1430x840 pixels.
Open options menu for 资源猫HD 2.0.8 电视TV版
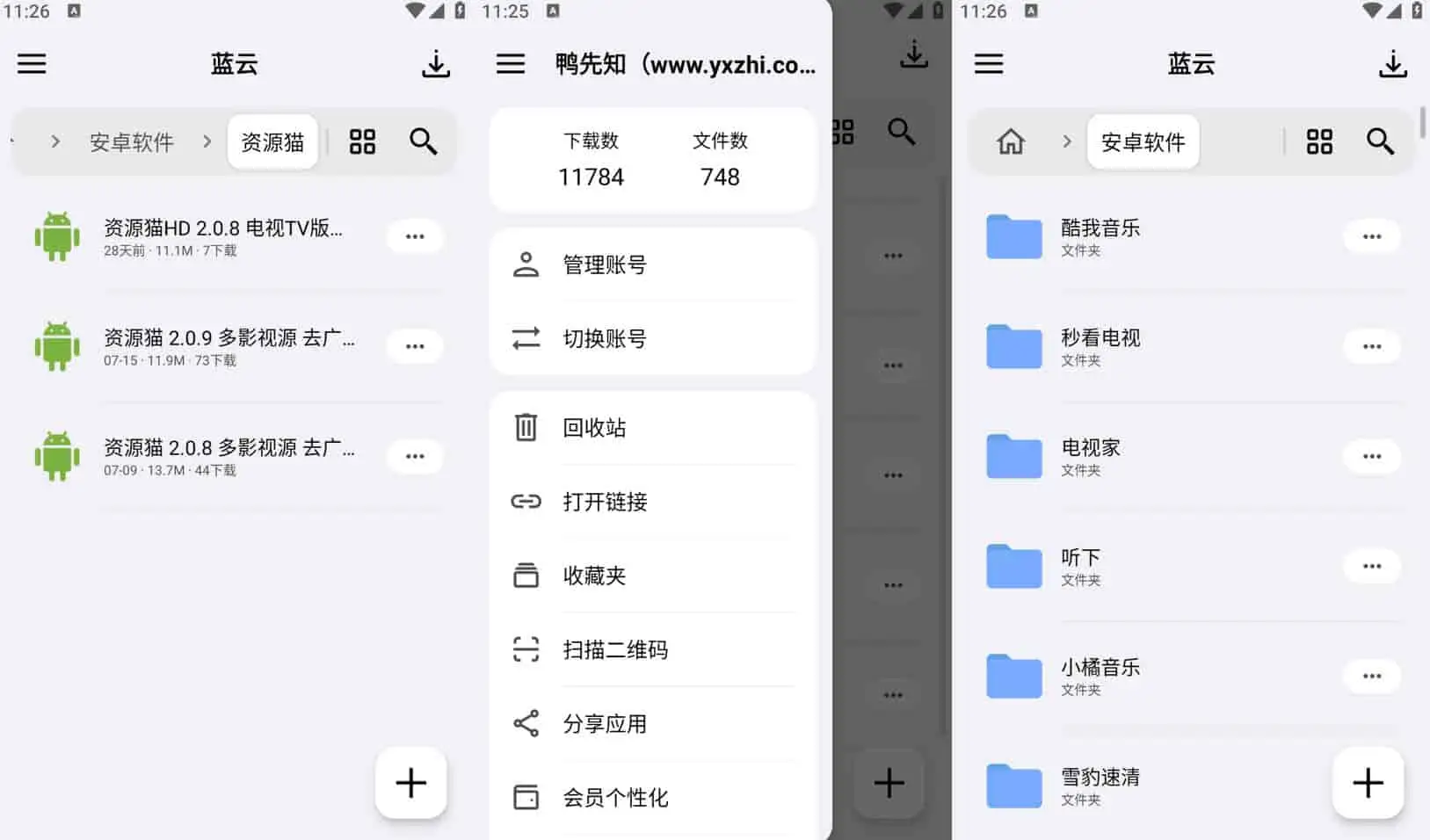tap(414, 235)
